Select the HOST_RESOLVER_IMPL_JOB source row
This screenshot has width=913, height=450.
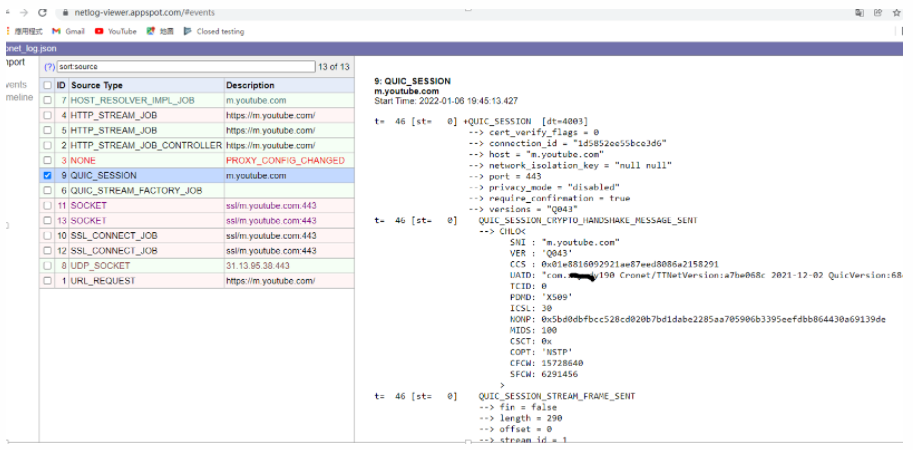(x=197, y=100)
